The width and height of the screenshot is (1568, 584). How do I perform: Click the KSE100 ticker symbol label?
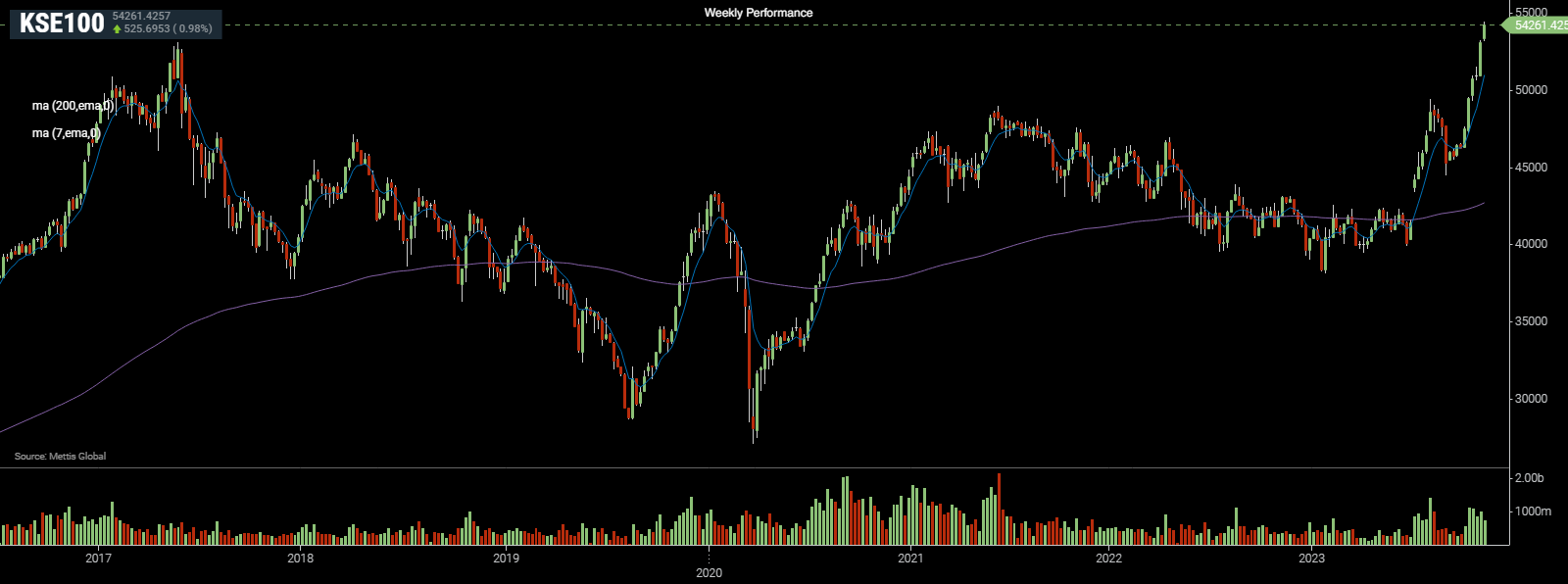[x=62, y=24]
